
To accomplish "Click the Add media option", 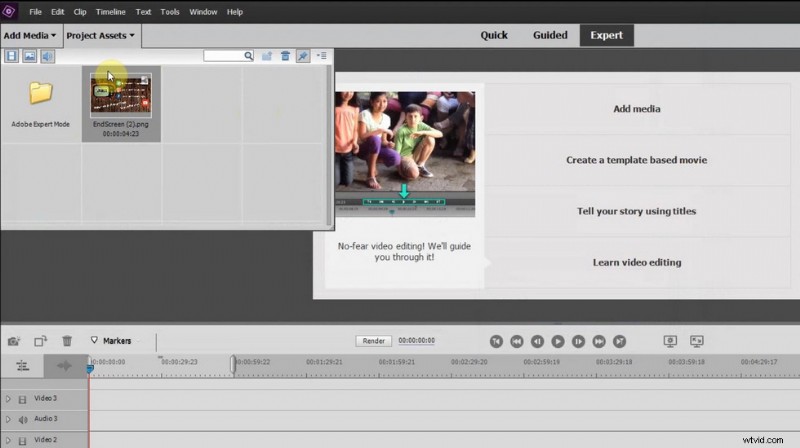I will [x=637, y=109].
